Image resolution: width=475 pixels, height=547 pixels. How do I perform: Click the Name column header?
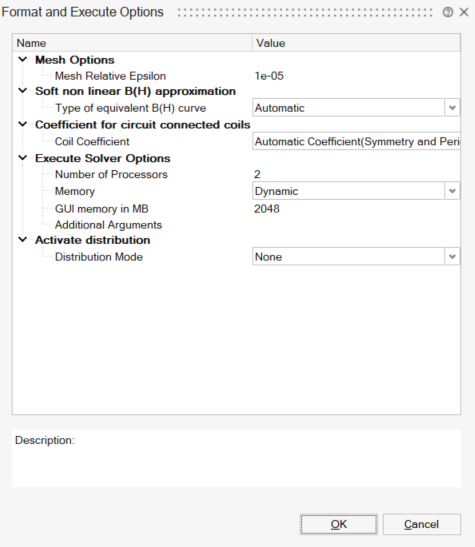click(x=133, y=43)
